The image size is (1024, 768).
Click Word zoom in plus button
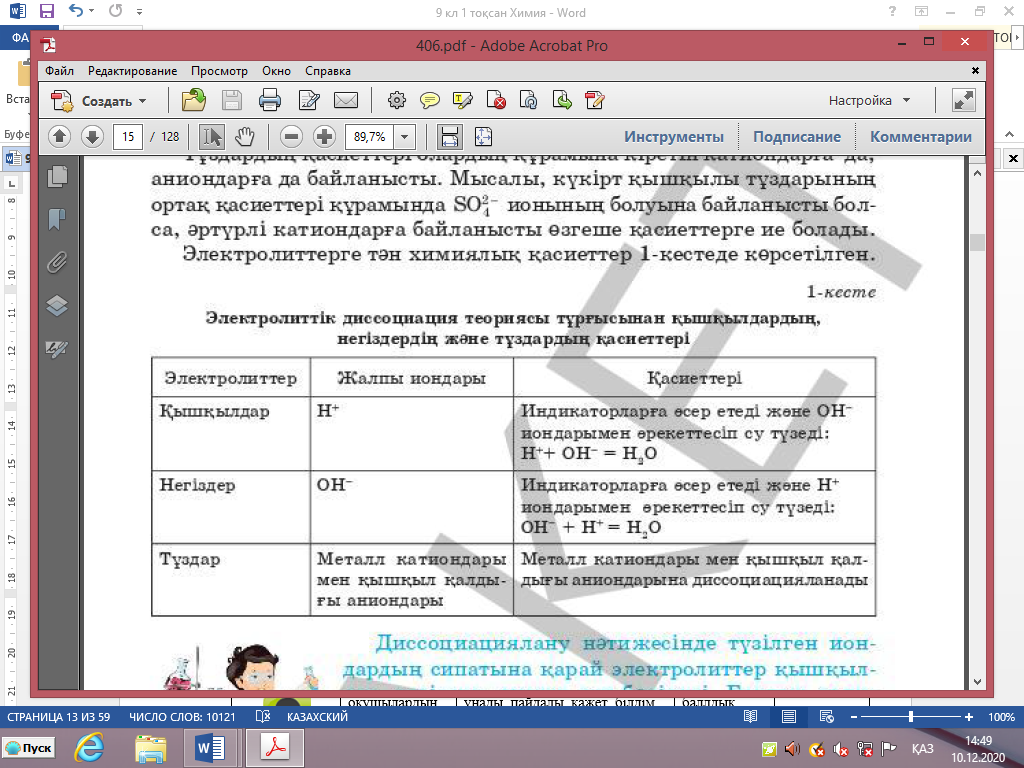click(969, 716)
